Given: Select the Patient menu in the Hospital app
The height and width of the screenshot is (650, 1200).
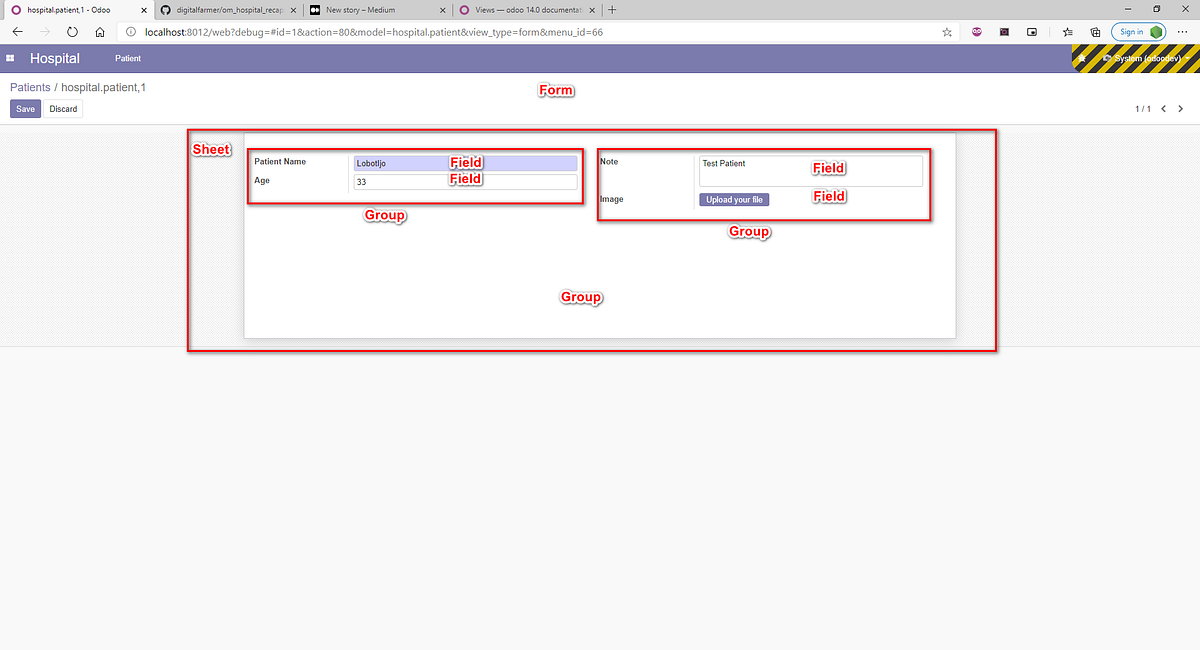Looking at the screenshot, I should point(127,58).
